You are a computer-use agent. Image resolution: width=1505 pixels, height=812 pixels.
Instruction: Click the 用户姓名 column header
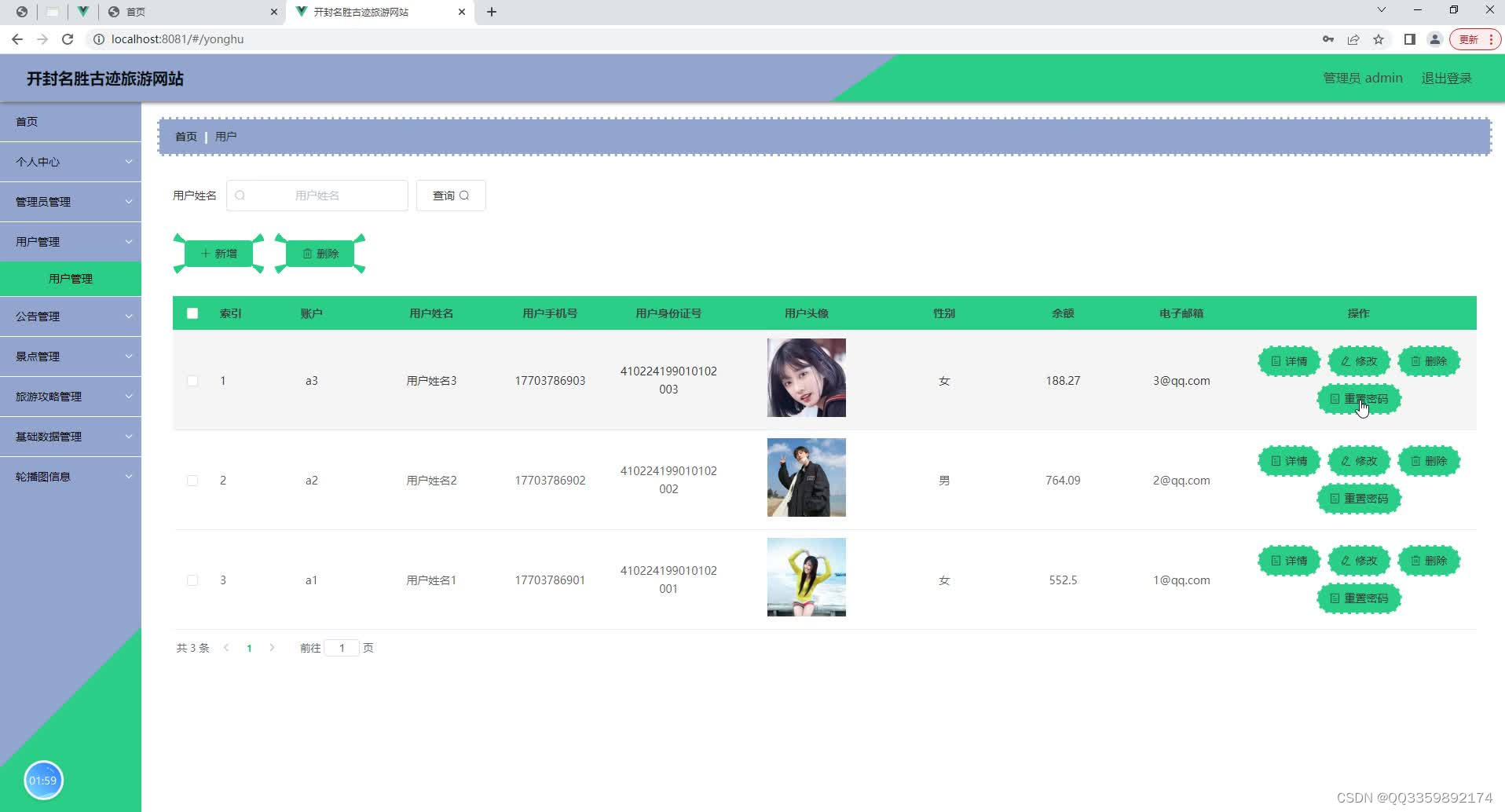click(x=431, y=313)
